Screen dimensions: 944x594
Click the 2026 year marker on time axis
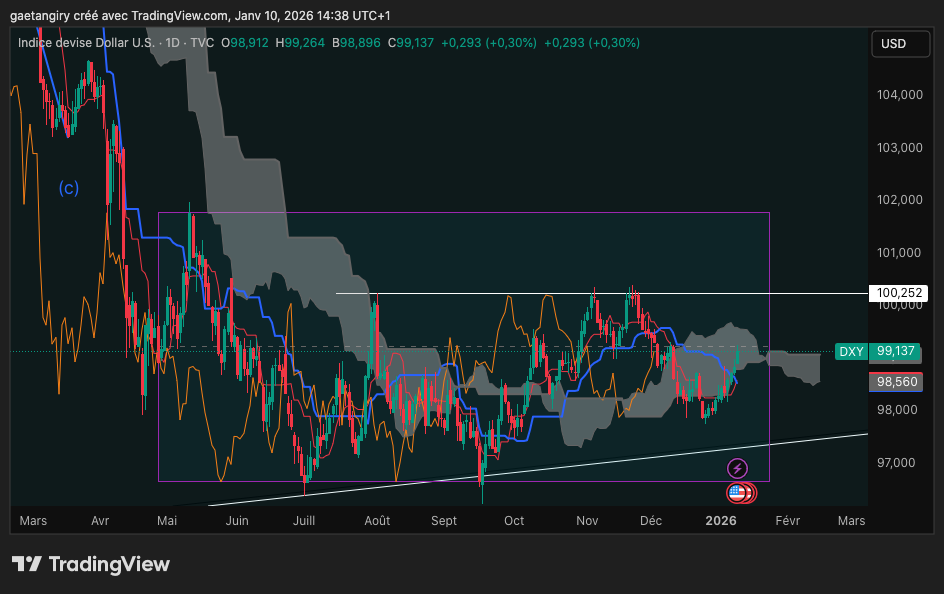[x=721, y=521]
